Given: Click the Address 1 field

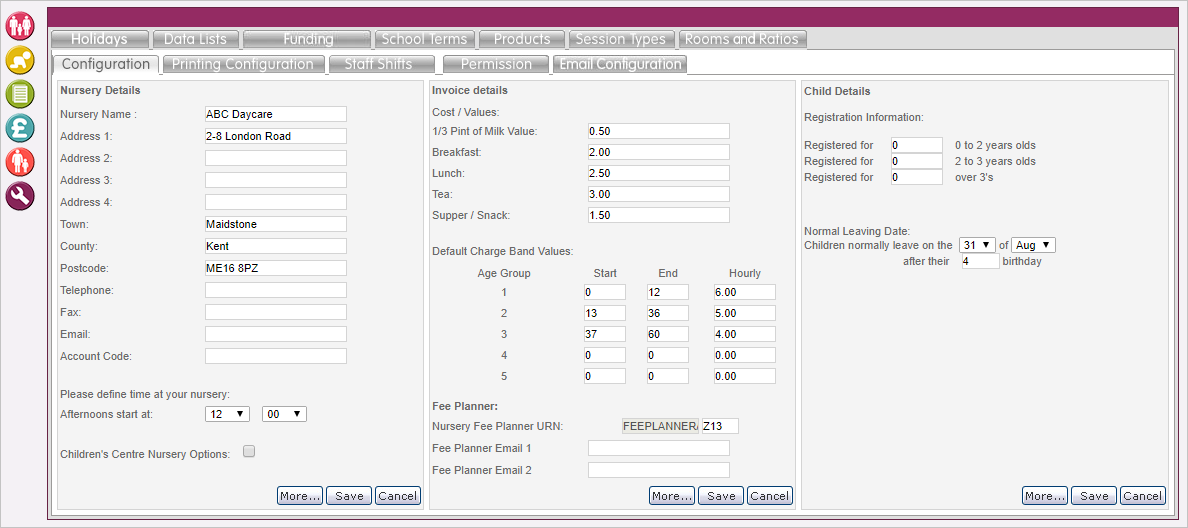Looking at the screenshot, I should [276, 136].
